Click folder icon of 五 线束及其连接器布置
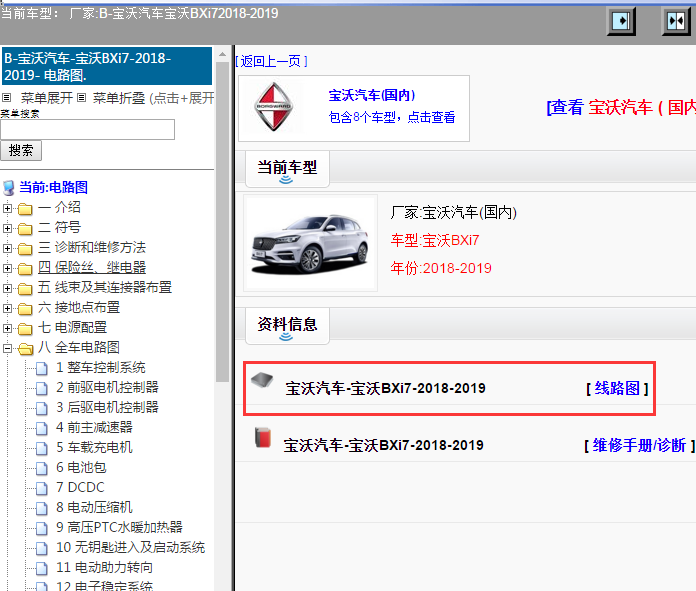 [x=25, y=288]
